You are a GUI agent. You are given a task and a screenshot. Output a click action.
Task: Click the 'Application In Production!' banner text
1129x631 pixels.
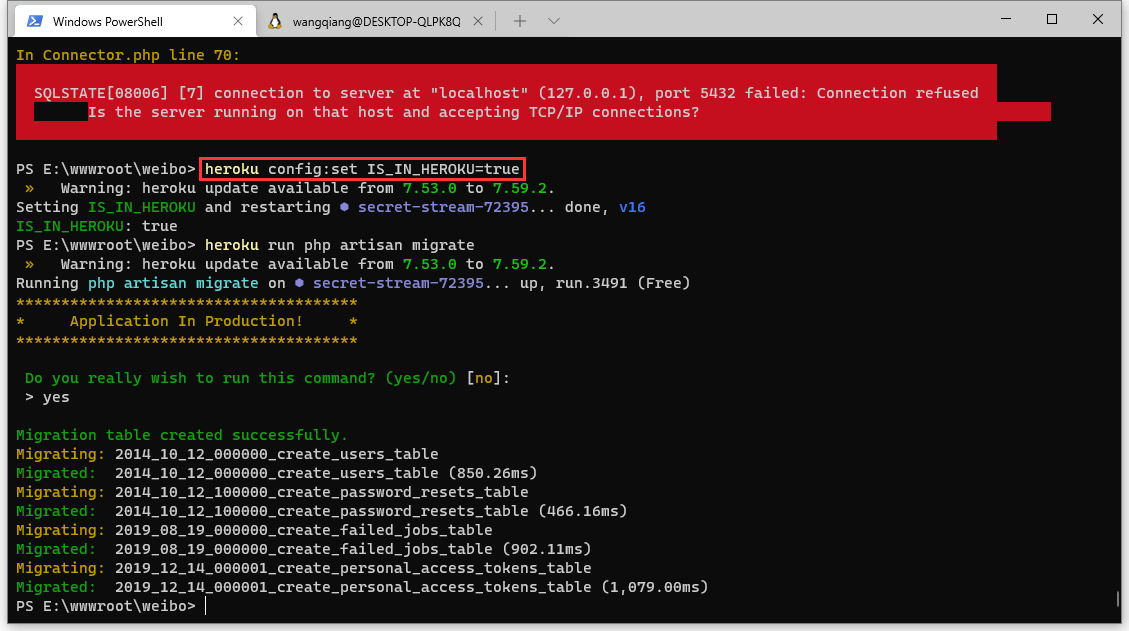[186, 321]
